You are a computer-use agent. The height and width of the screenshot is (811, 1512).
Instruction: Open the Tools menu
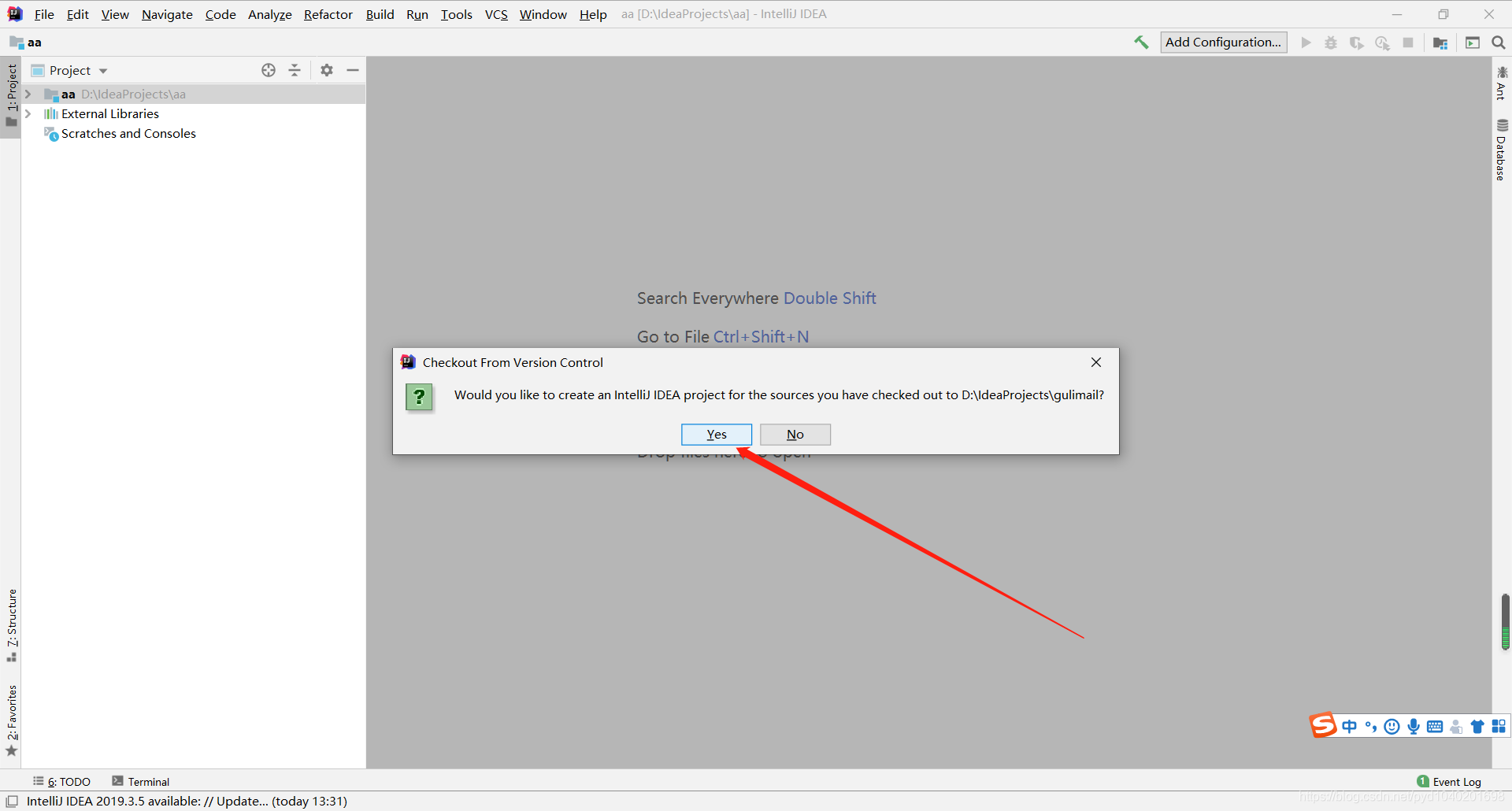coord(456,14)
